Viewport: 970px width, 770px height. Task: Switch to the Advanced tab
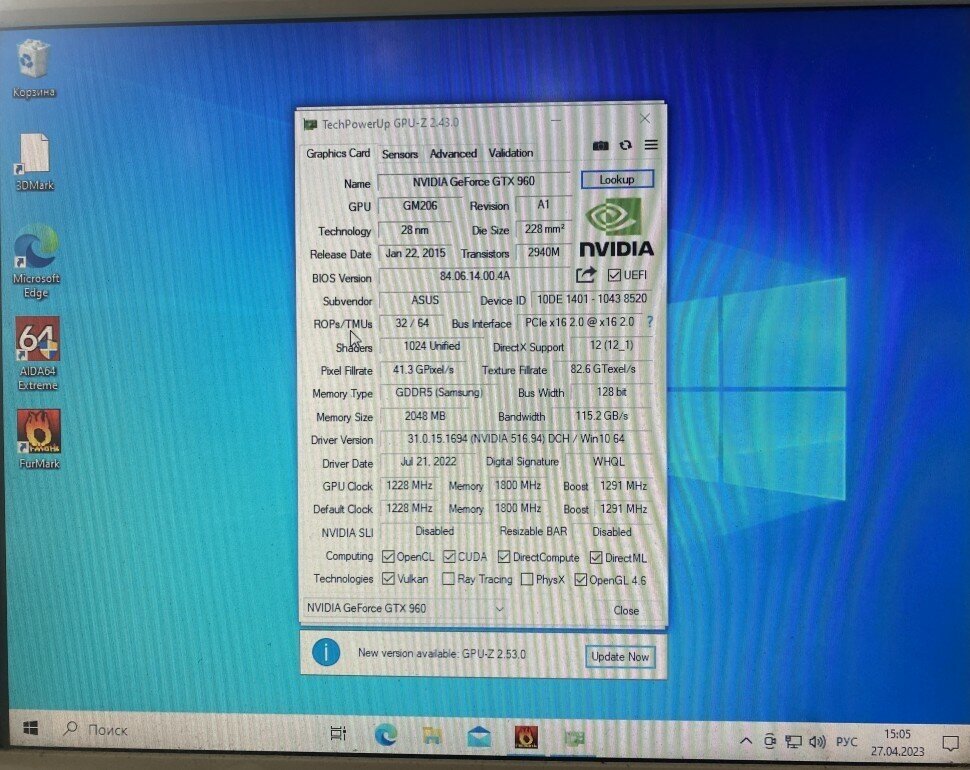pyautogui.click(x=453, y=153)
